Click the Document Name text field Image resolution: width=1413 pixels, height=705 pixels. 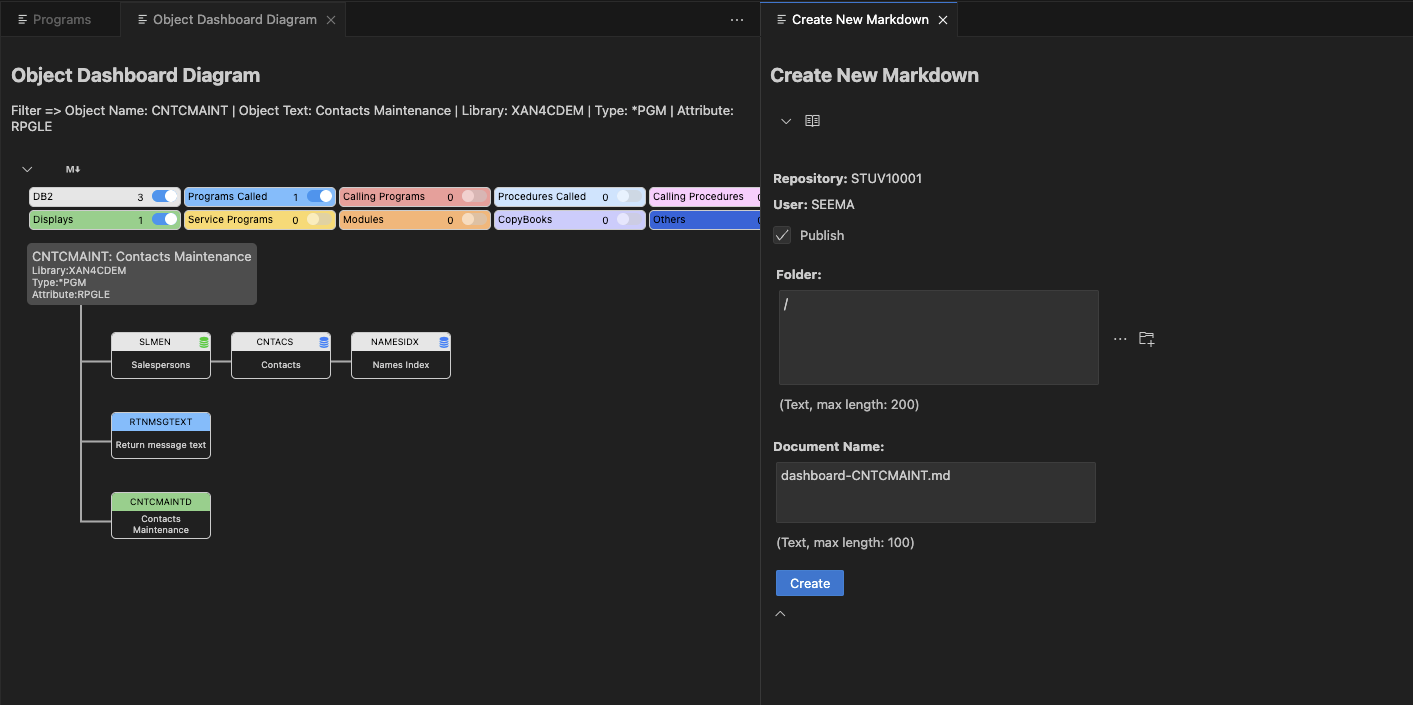(x=935, y=492)
